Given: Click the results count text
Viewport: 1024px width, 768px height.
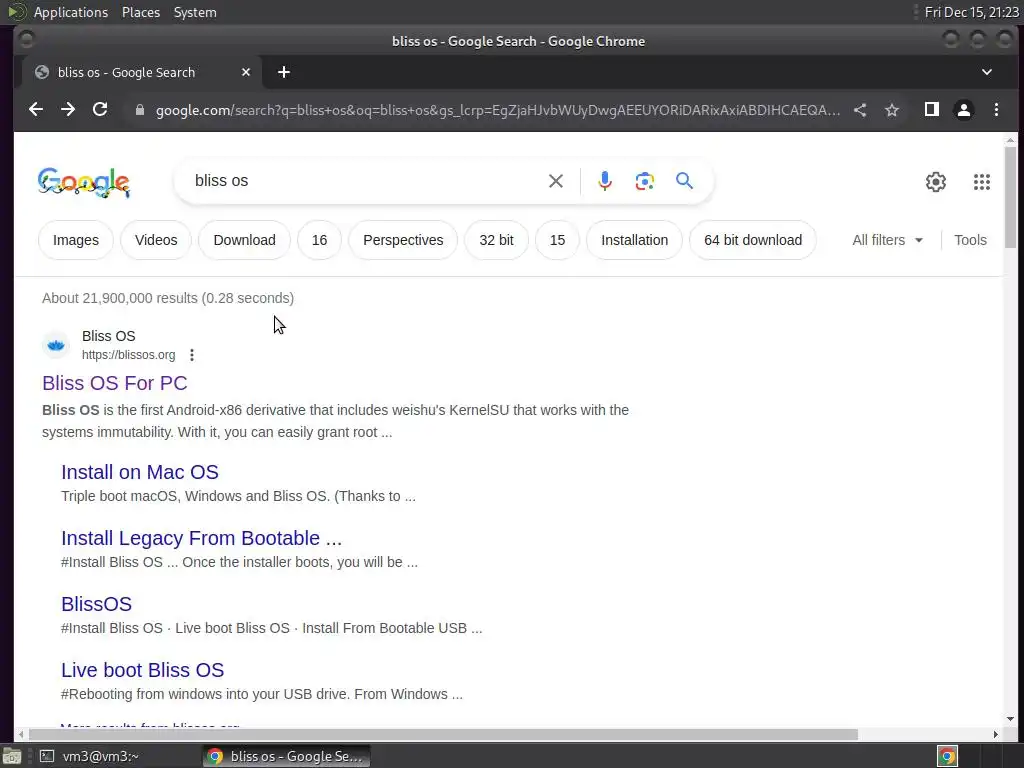Looking at the screenshot, I should point(168,298).
